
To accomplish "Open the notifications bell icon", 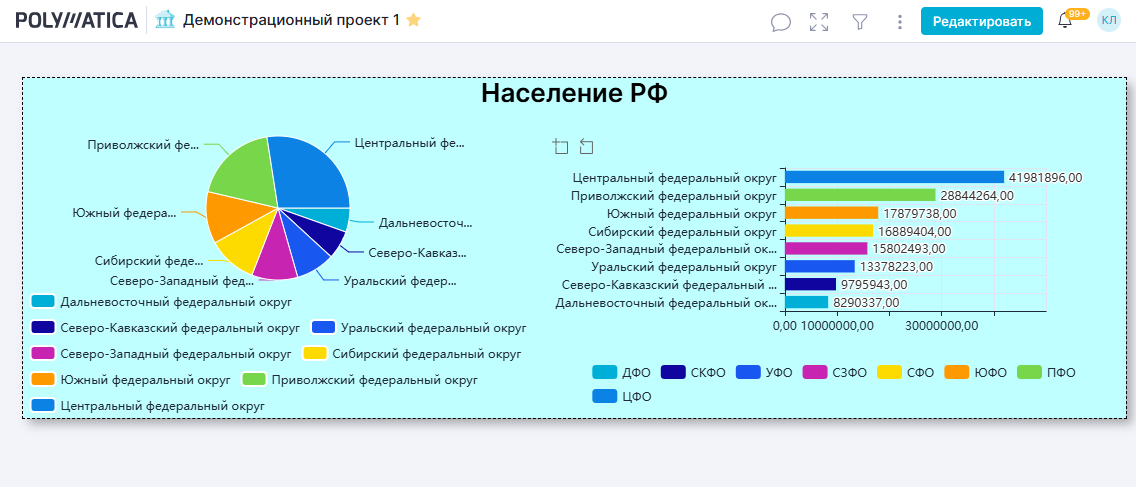I will click(x=1065, y=21).
